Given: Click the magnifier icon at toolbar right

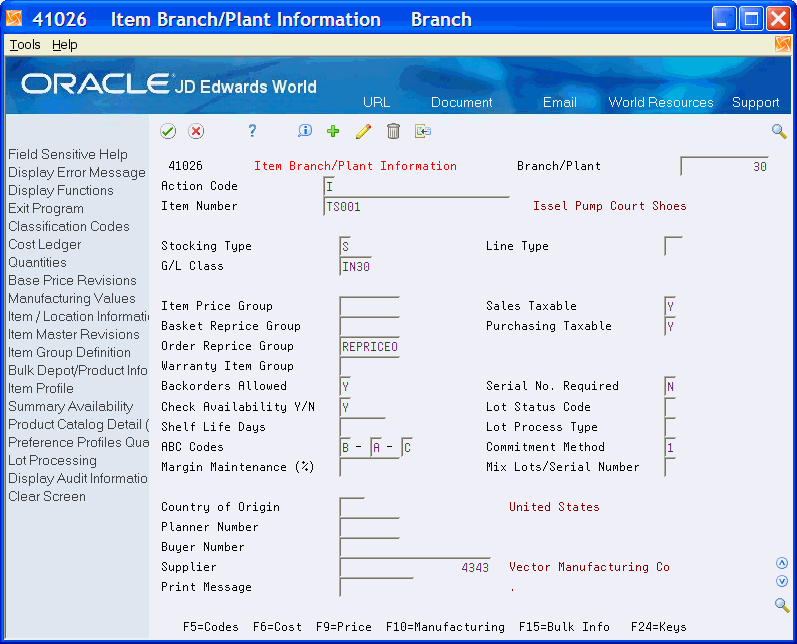Looking at the screenshot, I should (x=779, y=131).
